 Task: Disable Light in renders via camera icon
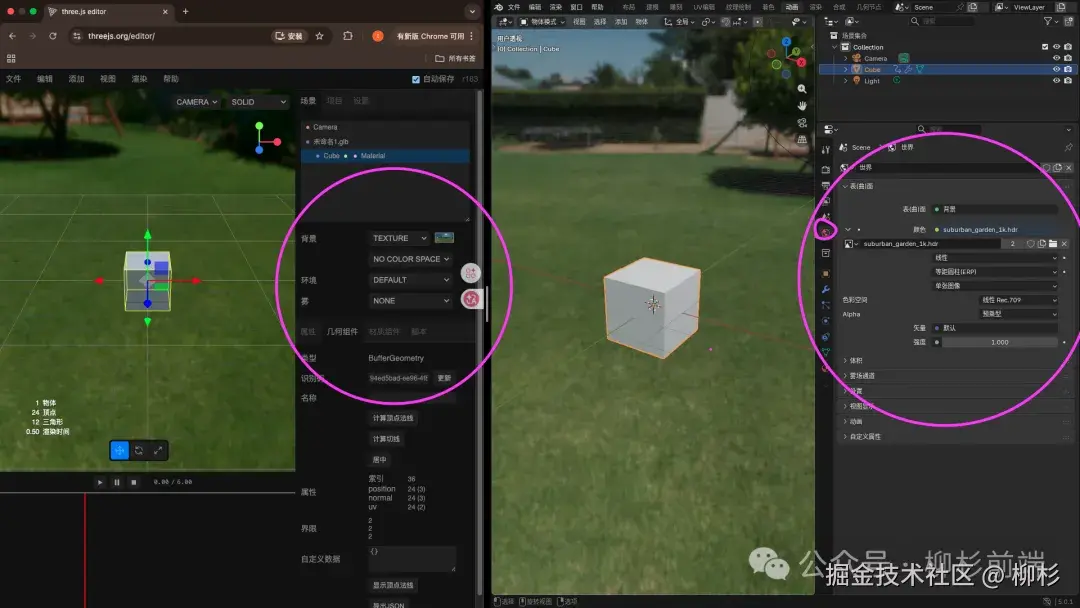[x=1068, y=81]
